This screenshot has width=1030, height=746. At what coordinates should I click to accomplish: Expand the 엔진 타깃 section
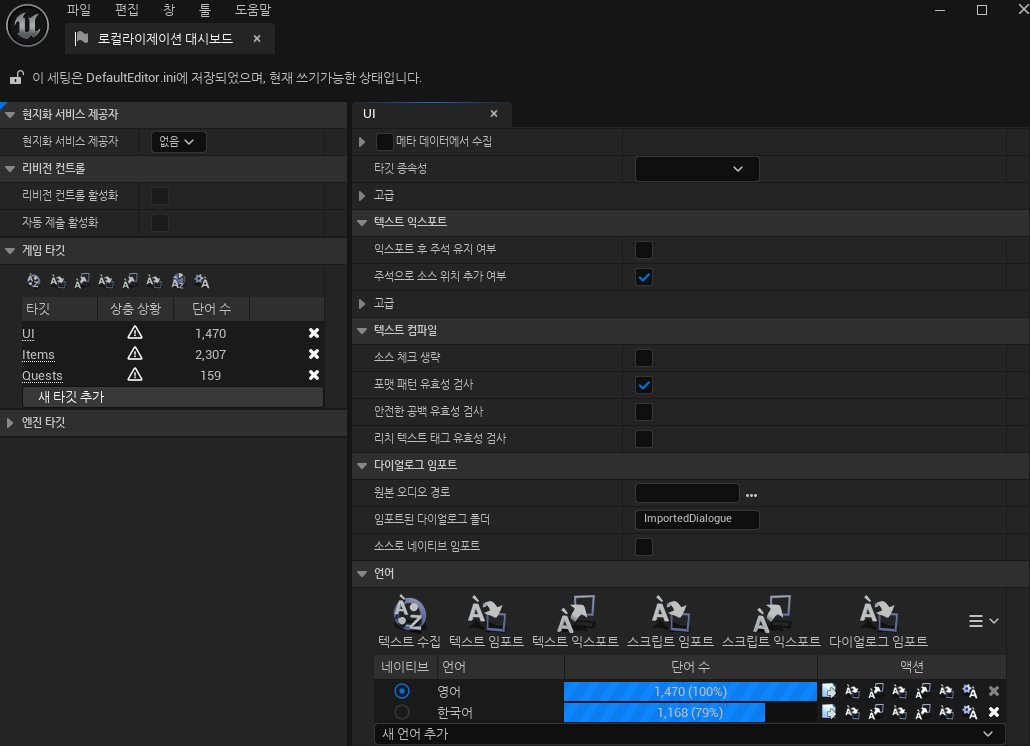tap(10, 423)
